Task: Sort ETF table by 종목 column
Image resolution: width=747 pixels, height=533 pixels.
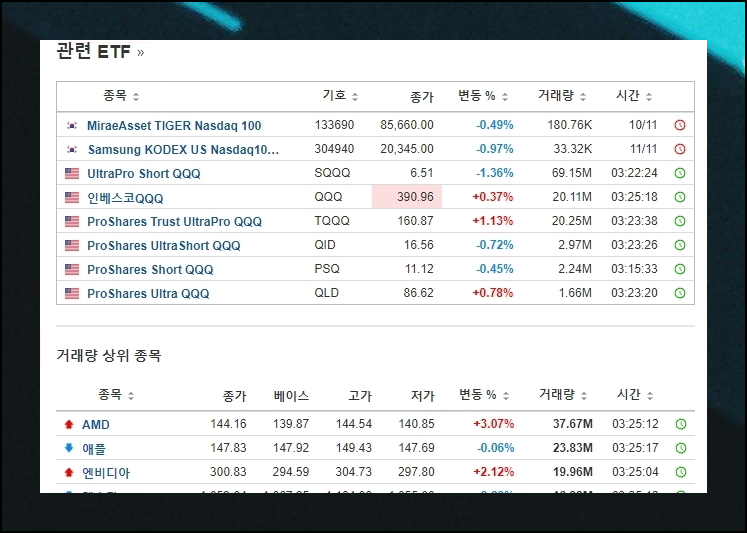Action: pyautogui.click(x=121, y=96)
